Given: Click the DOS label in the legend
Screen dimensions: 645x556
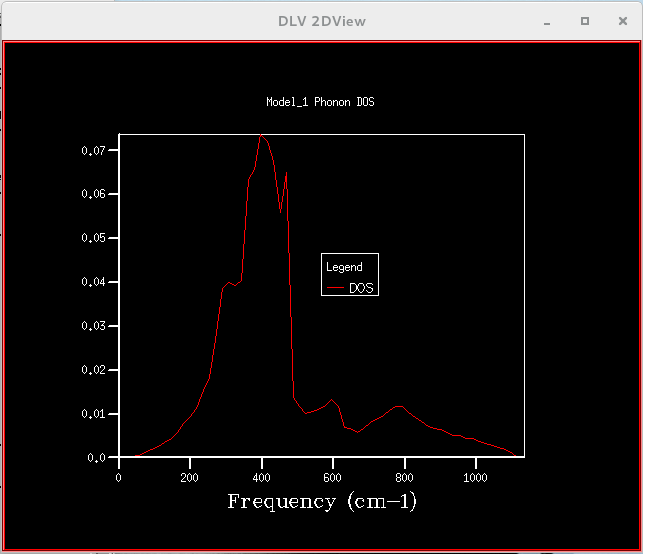Looking at the screenshot, I should click(361, 288).
